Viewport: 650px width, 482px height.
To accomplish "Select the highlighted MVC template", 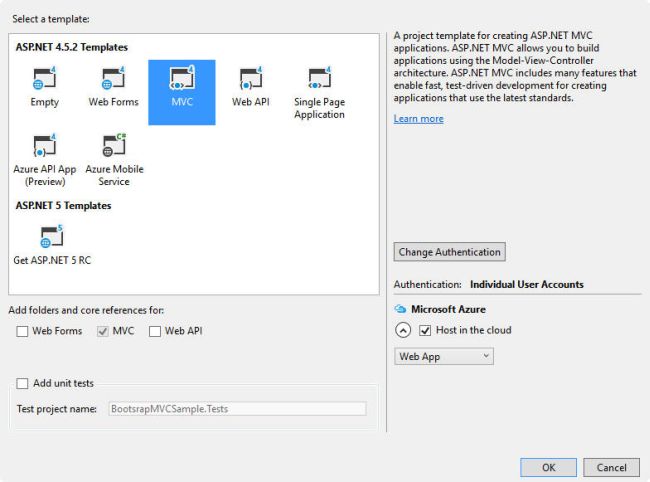I will pos(182,92).
